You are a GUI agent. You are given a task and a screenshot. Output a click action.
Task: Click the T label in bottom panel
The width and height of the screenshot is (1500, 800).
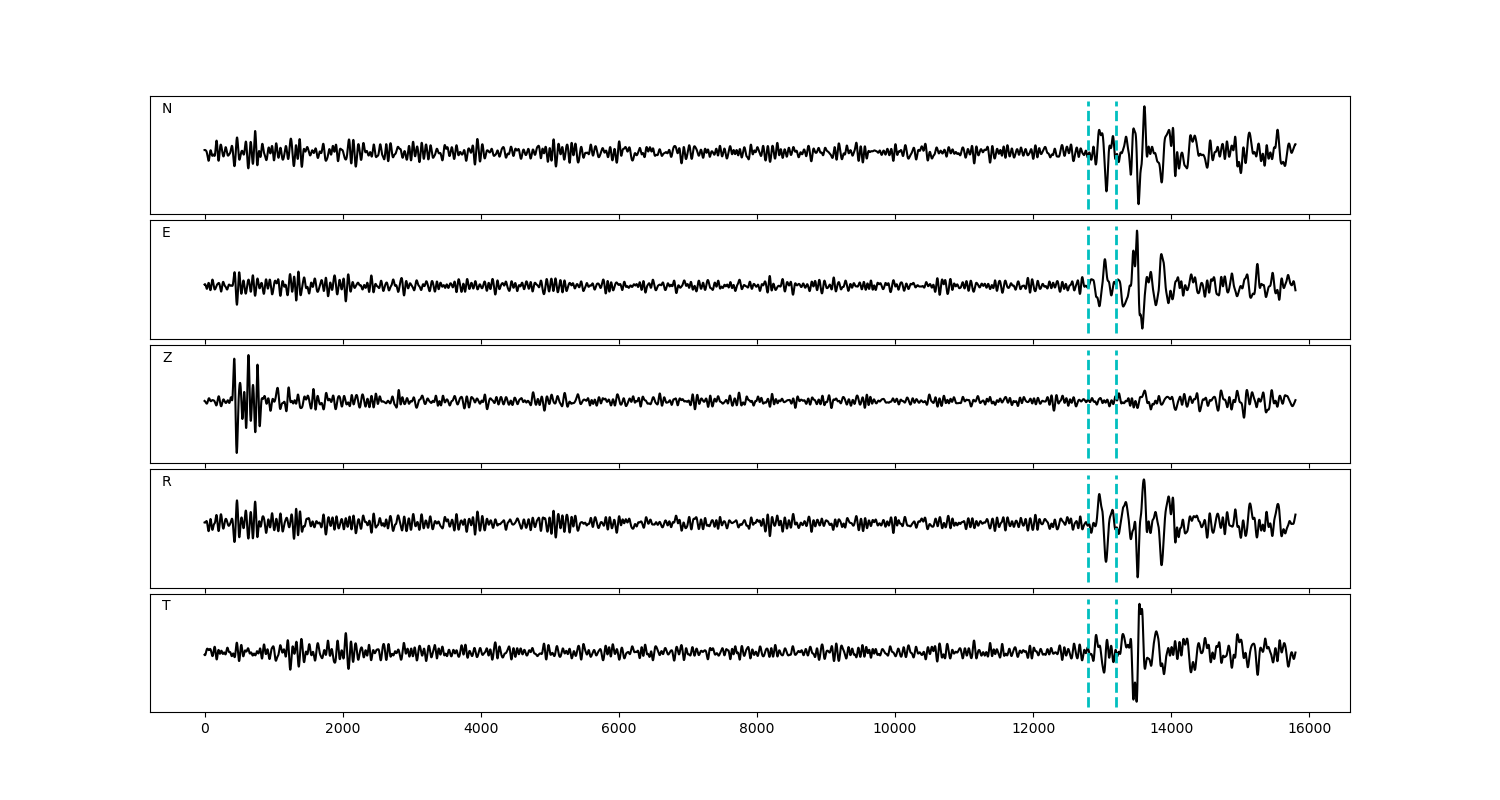tap(166, 606)
